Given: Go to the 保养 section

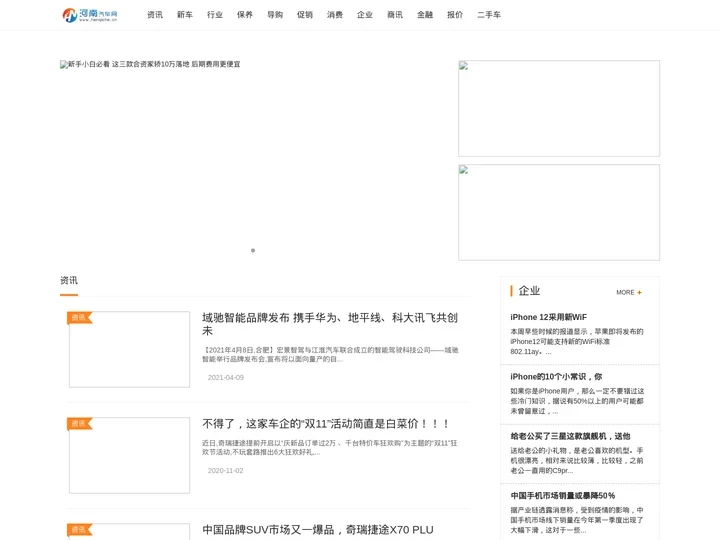Looking at the screenshot, I should click(245, 15).
